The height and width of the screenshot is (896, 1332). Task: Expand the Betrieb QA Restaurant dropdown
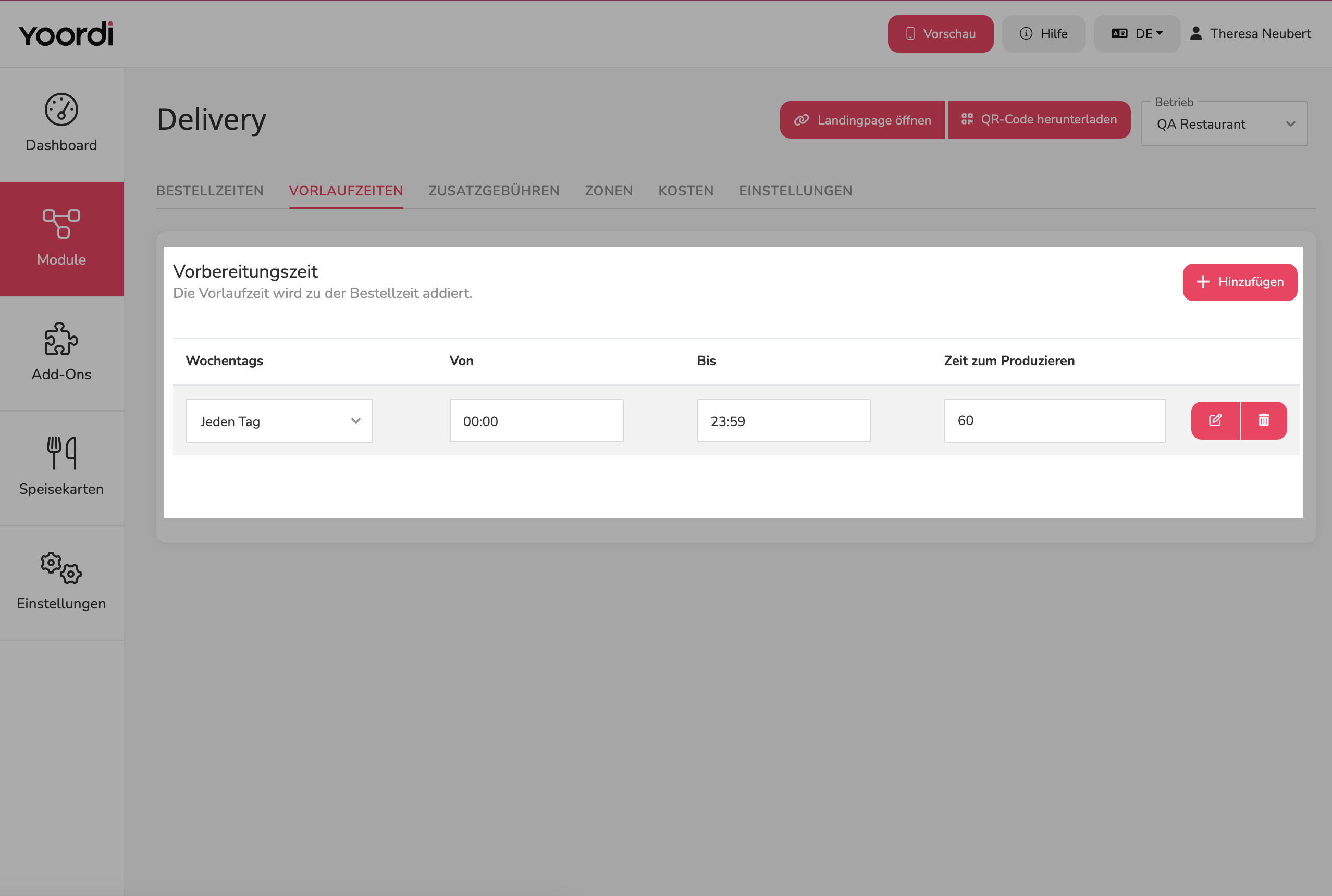click(1225, 124)
